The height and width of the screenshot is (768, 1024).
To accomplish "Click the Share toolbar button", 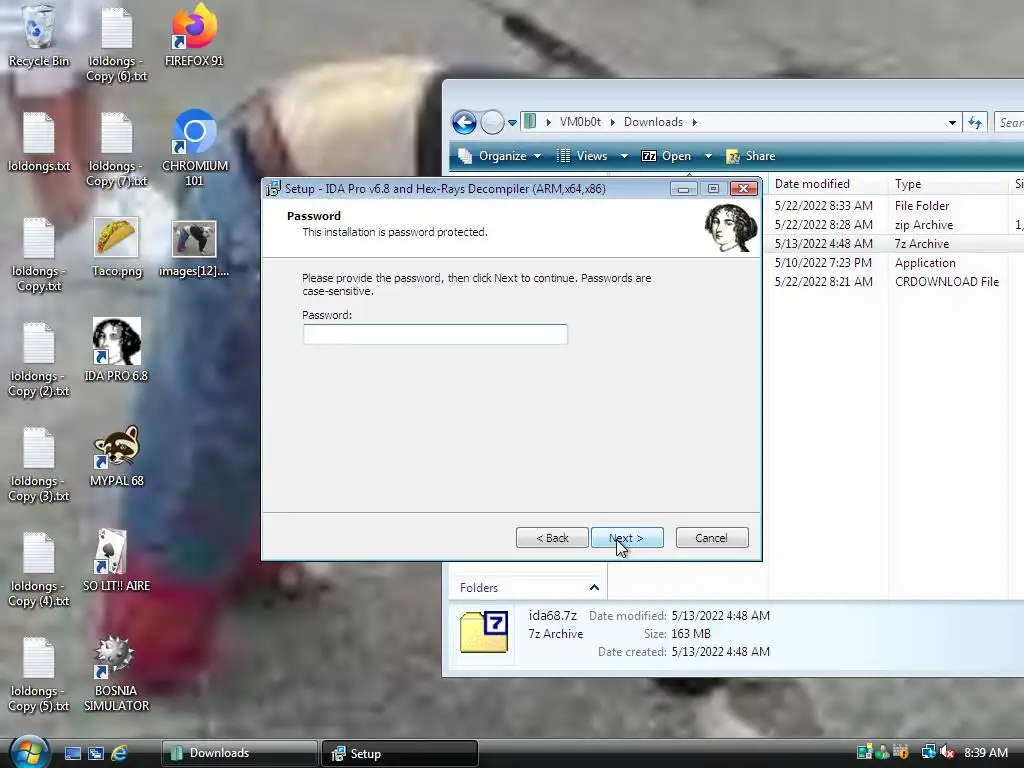I will (x=751, y=156).
